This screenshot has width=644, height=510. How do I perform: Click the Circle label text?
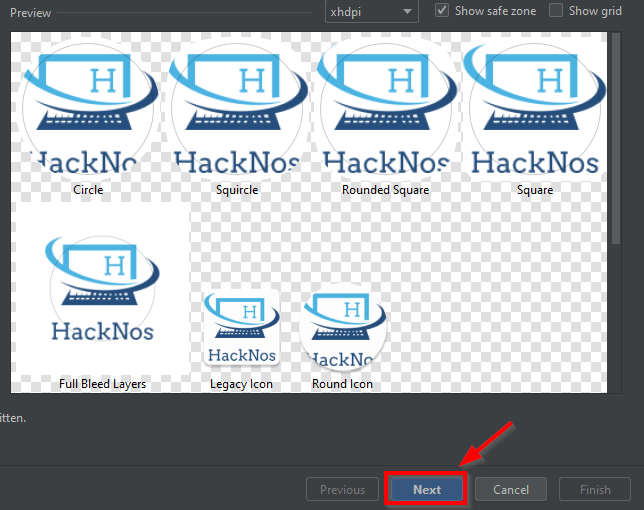point(88,190)
